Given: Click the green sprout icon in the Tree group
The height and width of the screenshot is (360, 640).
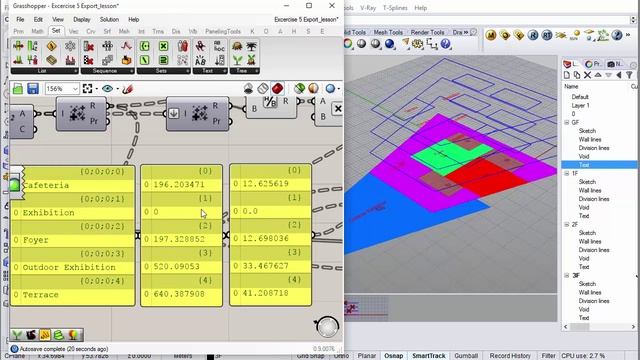Looking at the screenshot, I should pos(237,60).
